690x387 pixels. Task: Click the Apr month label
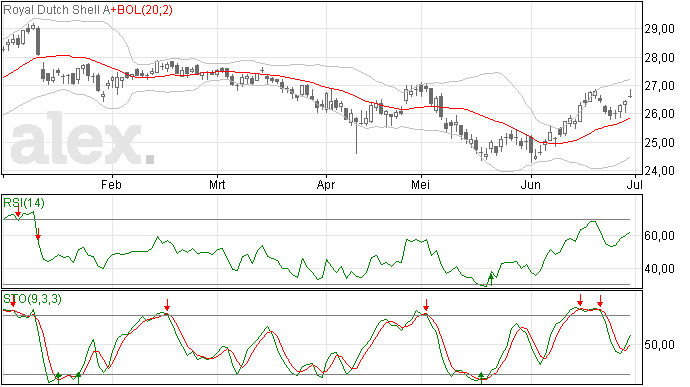click(326, 185)
